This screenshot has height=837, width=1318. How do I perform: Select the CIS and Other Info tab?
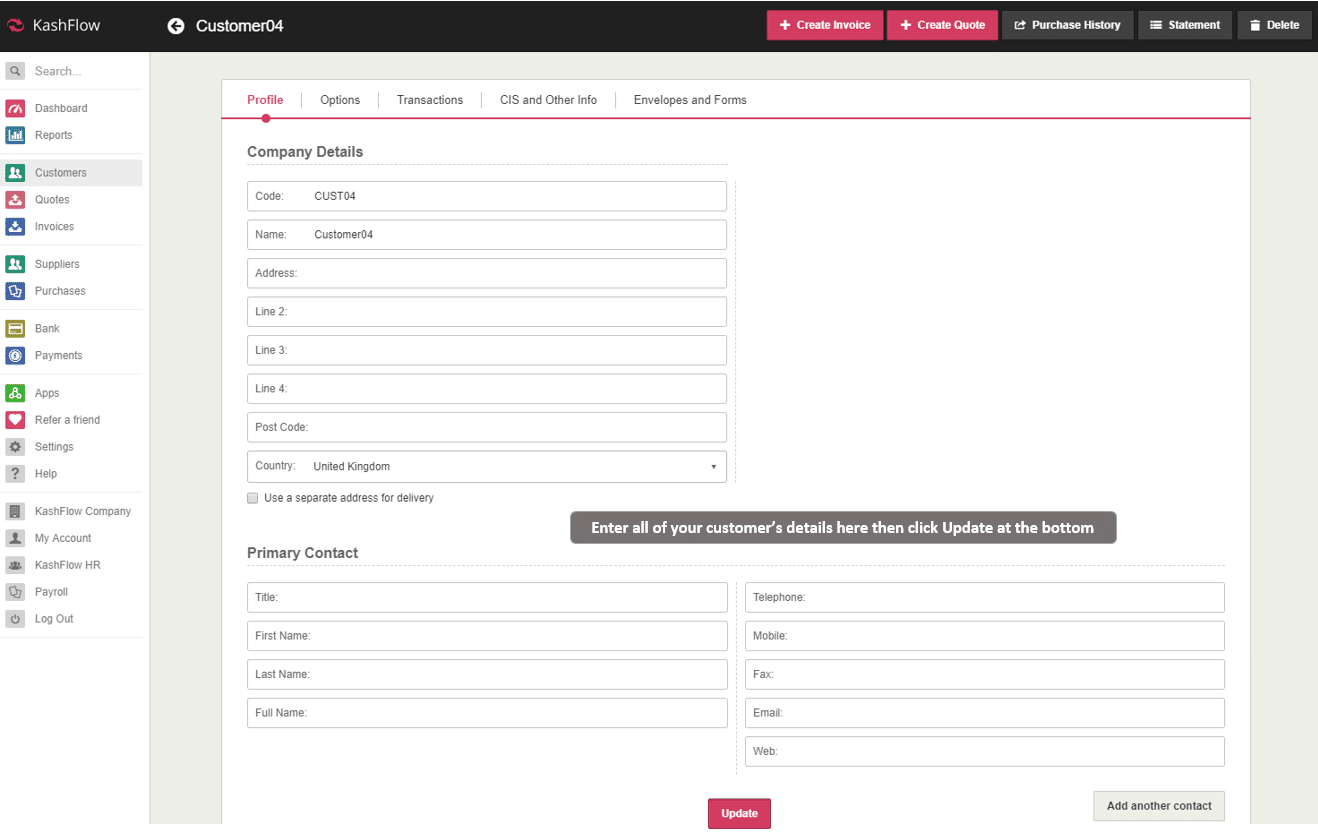click(x=548, y=100)
